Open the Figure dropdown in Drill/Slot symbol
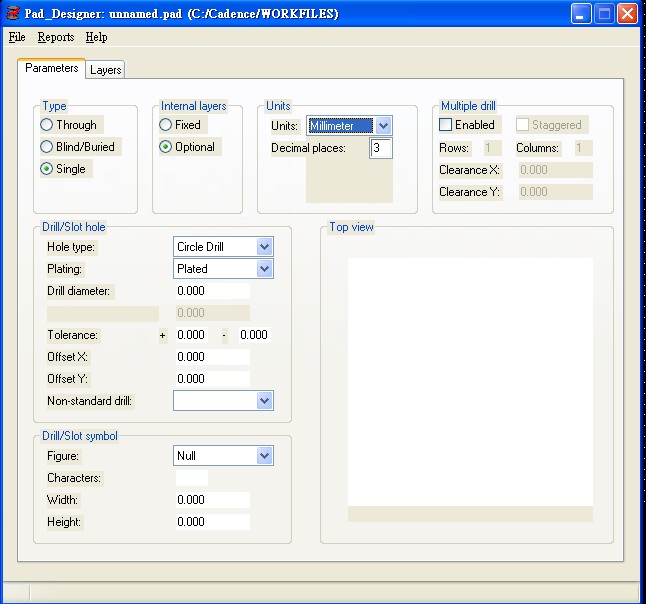 coord(264,456)
